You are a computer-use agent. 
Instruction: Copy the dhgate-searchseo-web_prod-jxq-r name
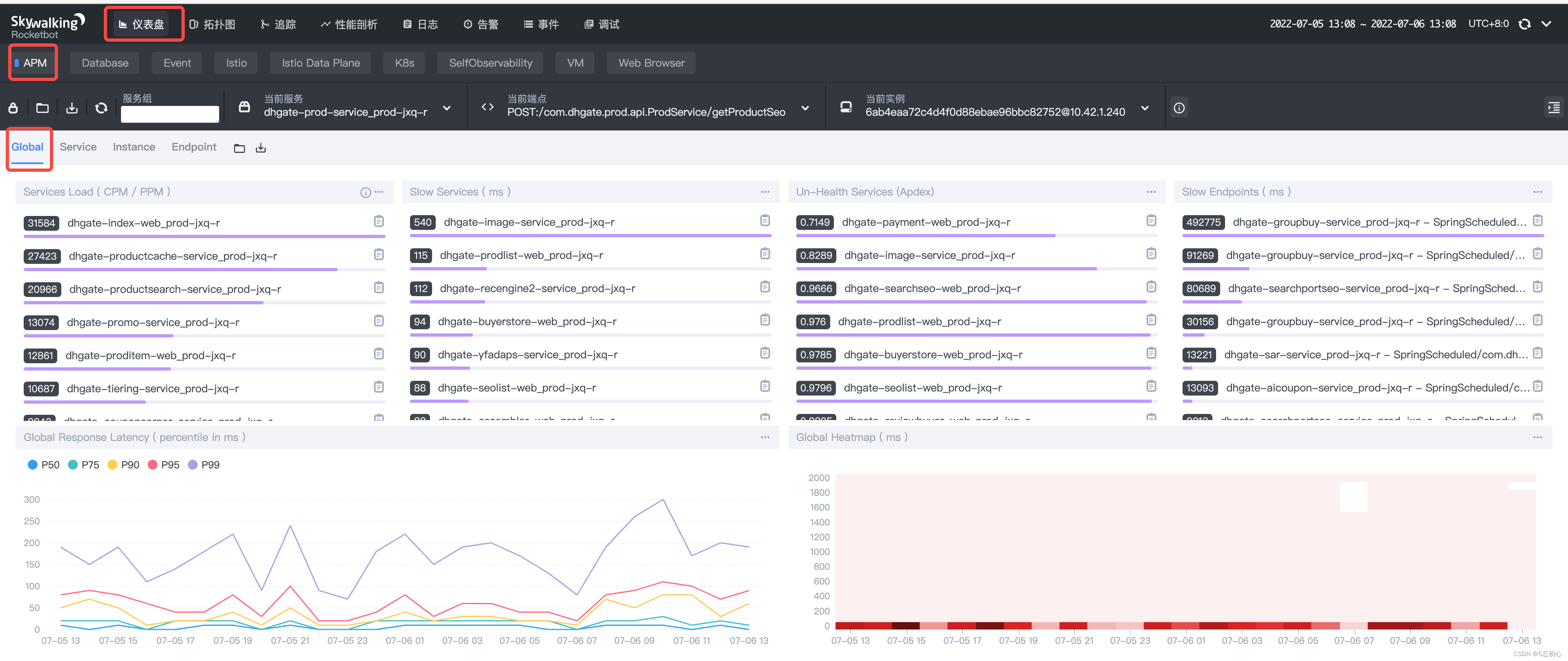[1151, 287]
